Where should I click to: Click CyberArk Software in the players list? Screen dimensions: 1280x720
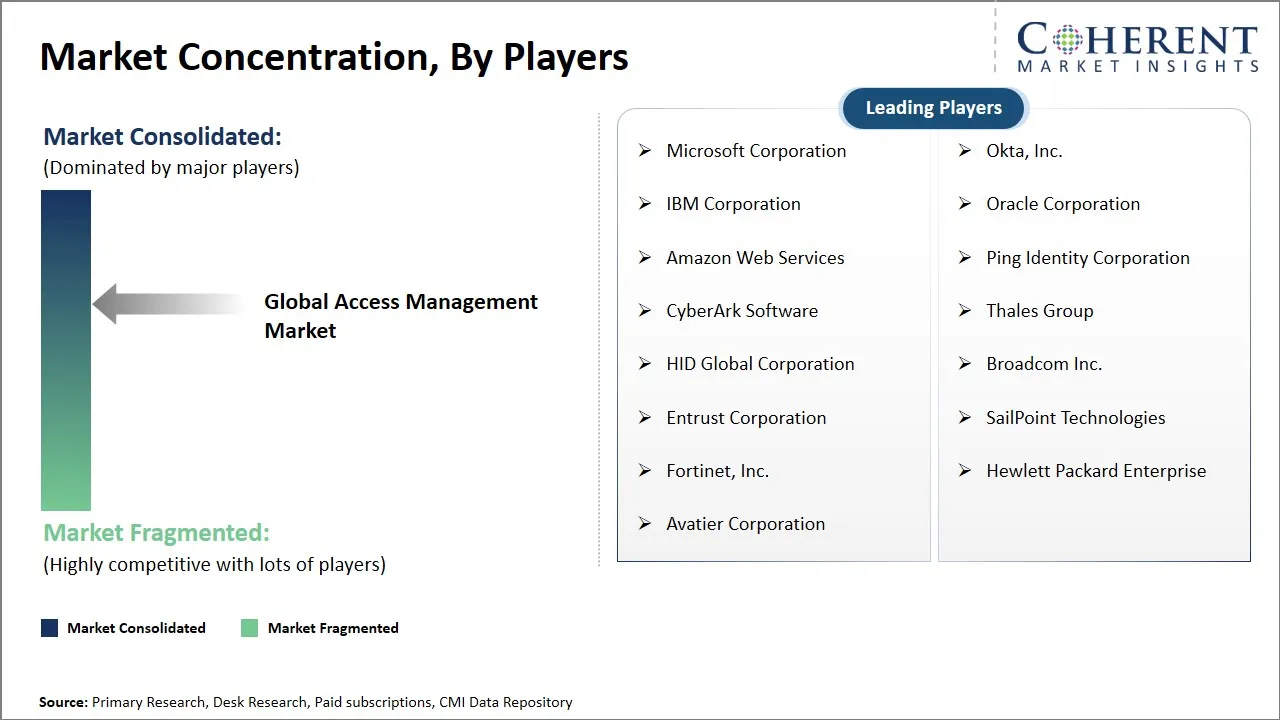(x=742, y=311)
